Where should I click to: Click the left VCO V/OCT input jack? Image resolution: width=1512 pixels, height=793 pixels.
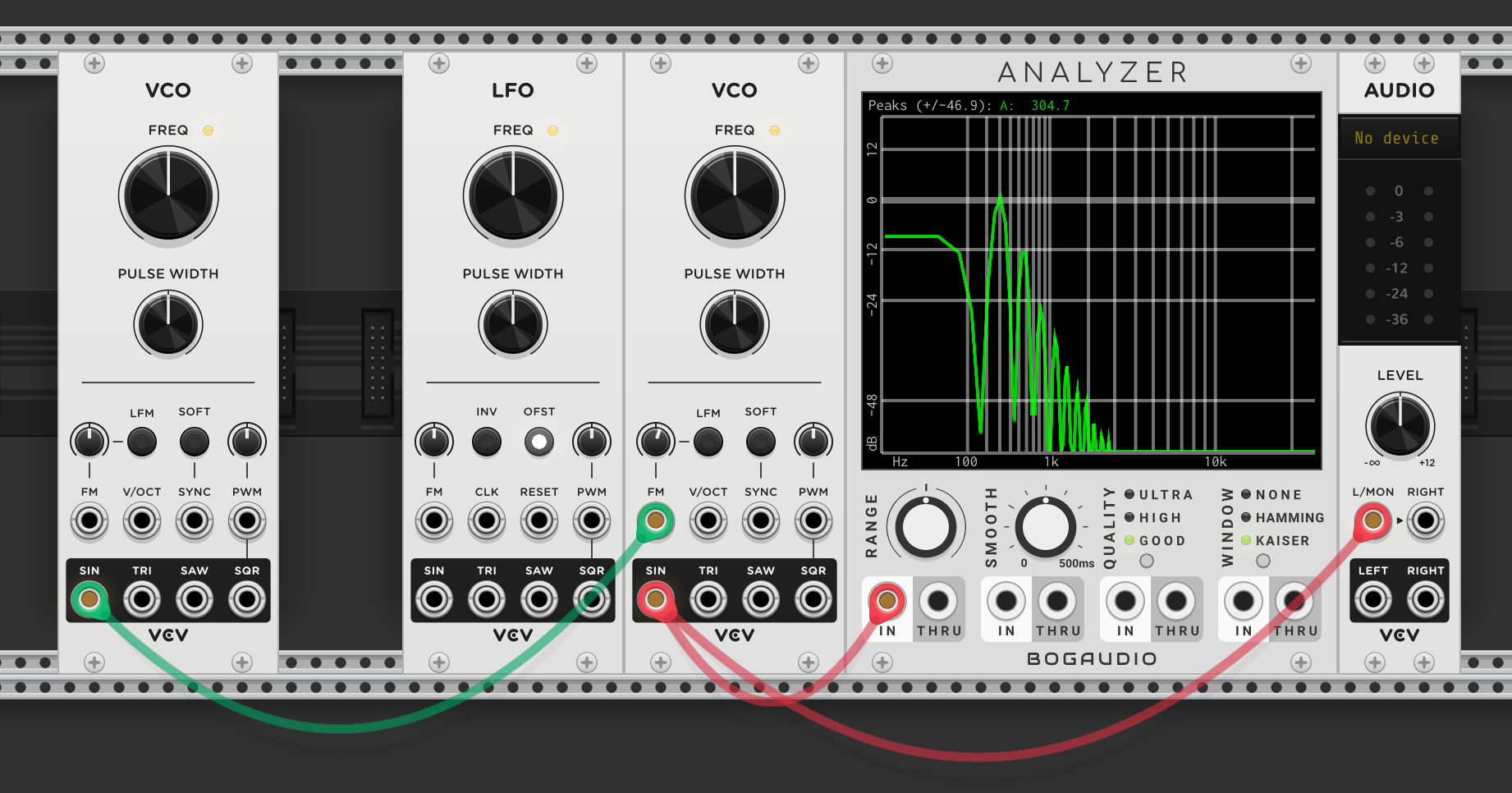[x=142, y=520]
